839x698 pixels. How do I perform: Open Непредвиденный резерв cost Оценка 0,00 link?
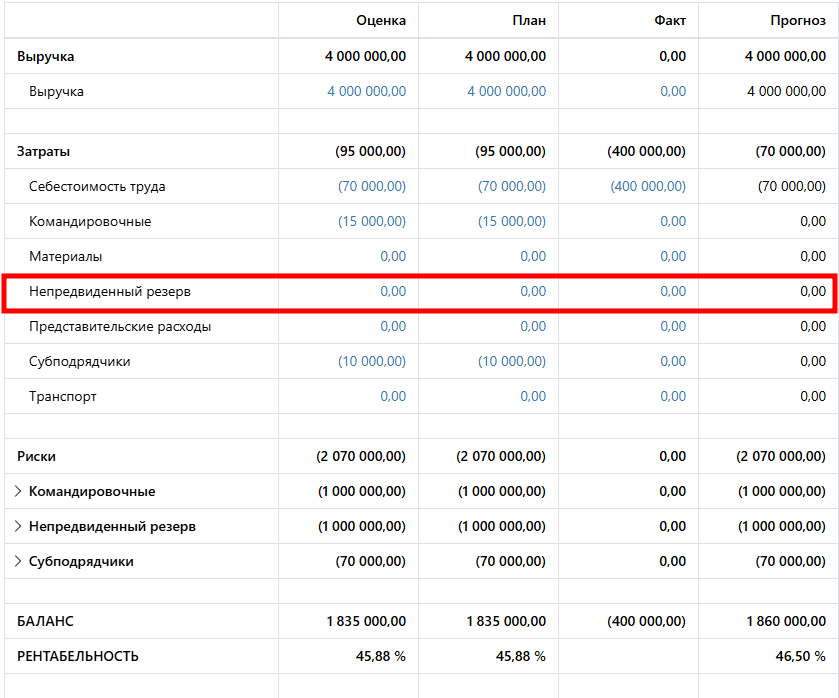393,291
